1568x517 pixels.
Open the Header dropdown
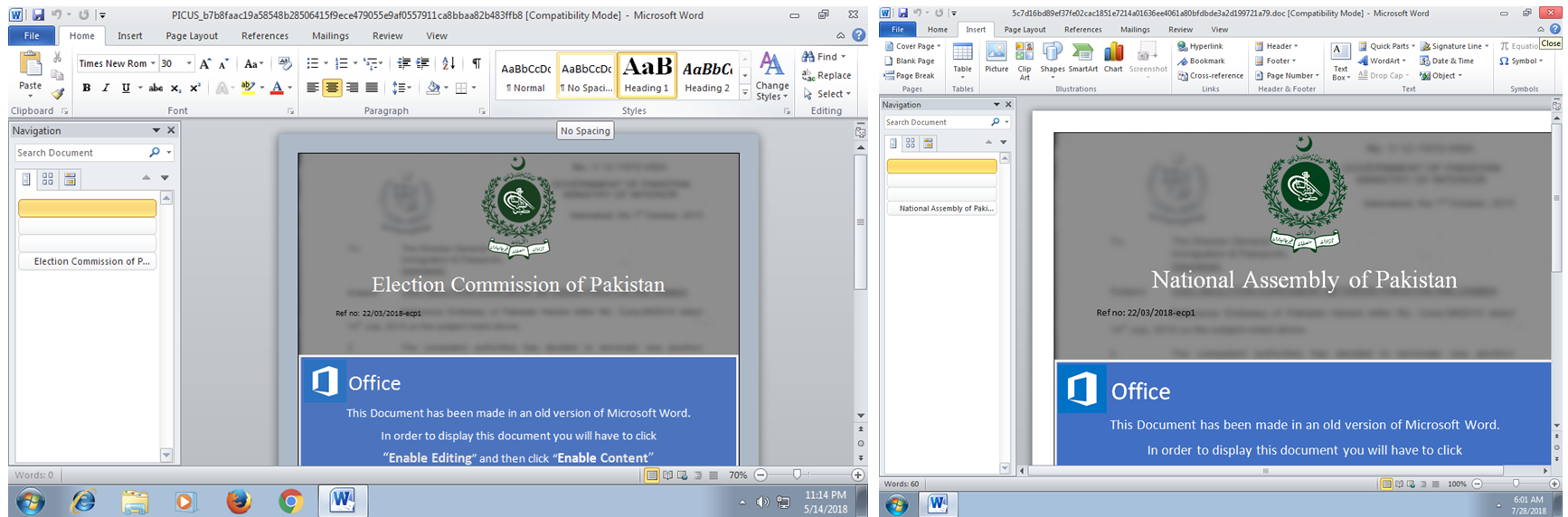tap(1276, 46)
